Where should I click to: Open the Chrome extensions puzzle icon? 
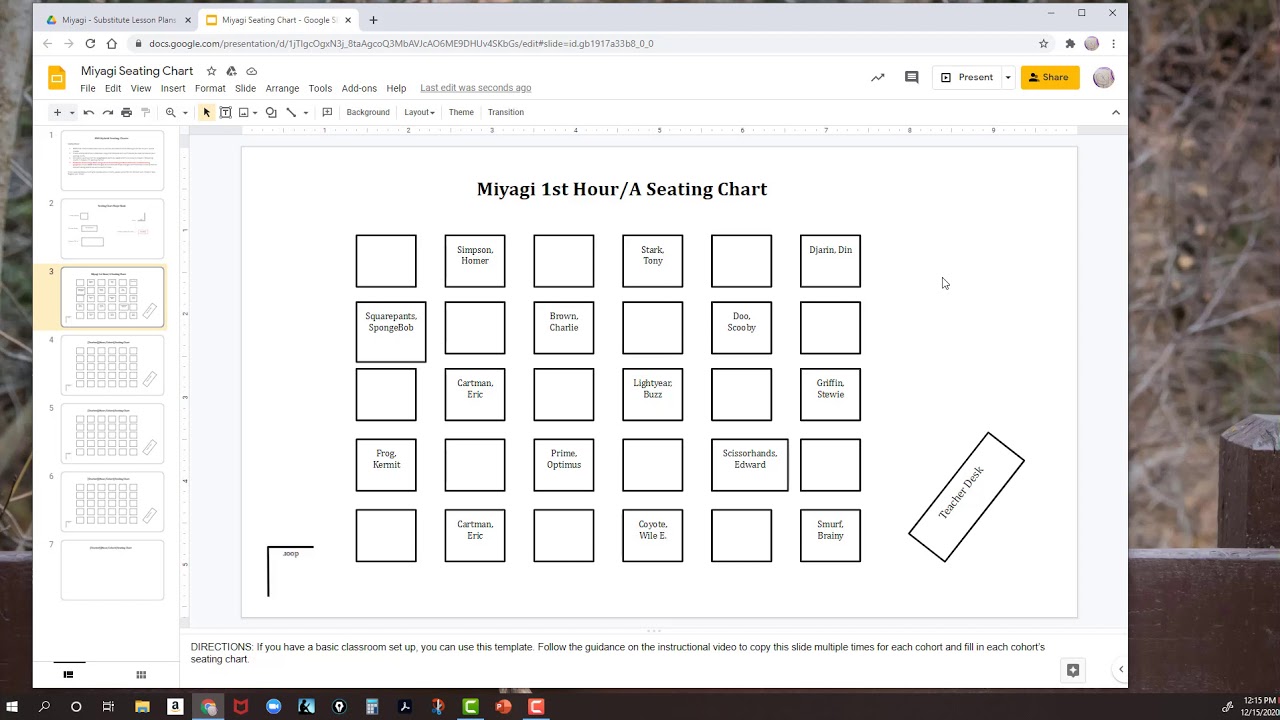click(1070, 44)
